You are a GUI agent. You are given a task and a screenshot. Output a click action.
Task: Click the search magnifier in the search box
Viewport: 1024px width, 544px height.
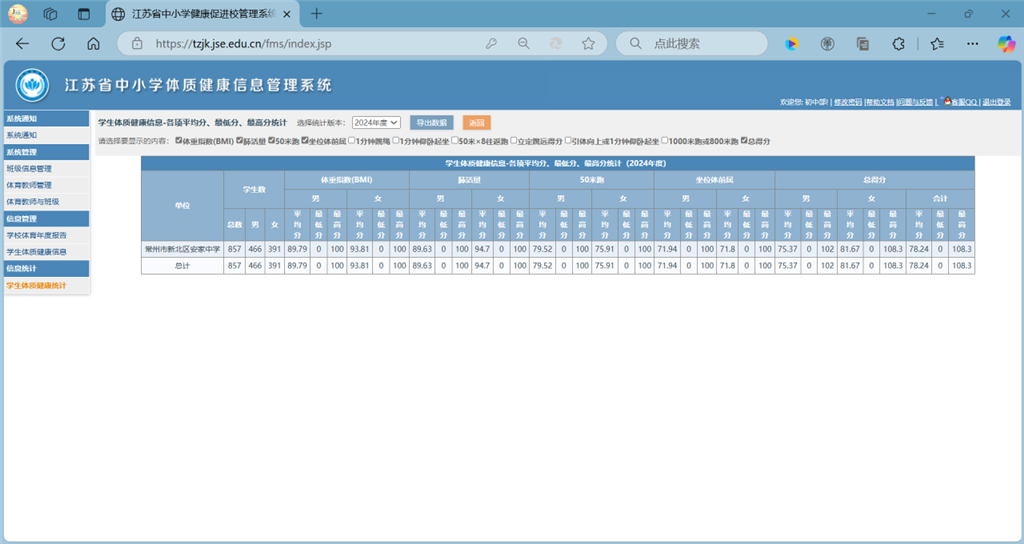[635, 44]
